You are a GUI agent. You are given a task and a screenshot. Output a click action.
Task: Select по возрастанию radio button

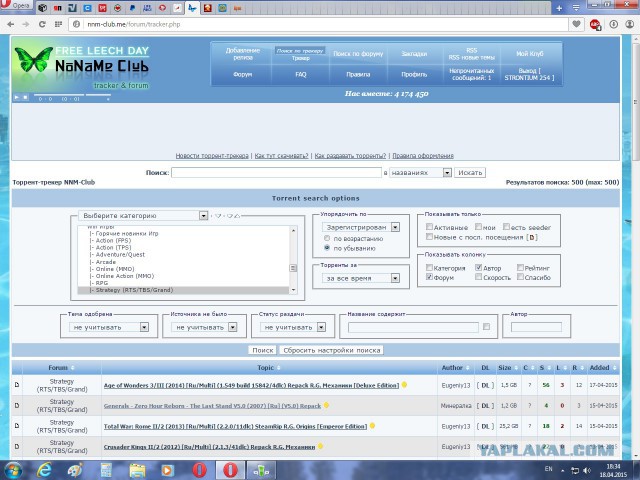pos(327,238)
